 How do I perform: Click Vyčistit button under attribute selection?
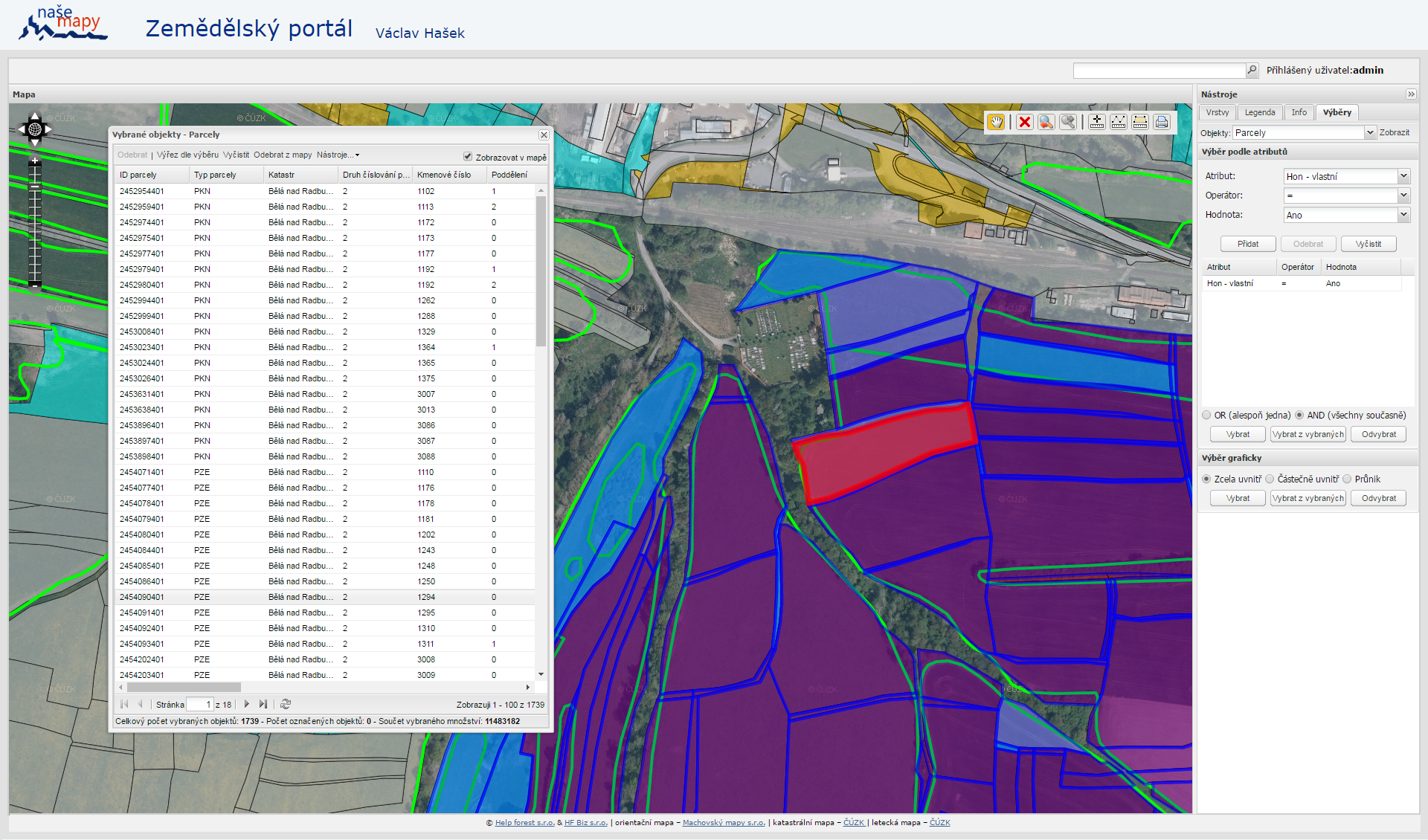tap(1368, 244)
